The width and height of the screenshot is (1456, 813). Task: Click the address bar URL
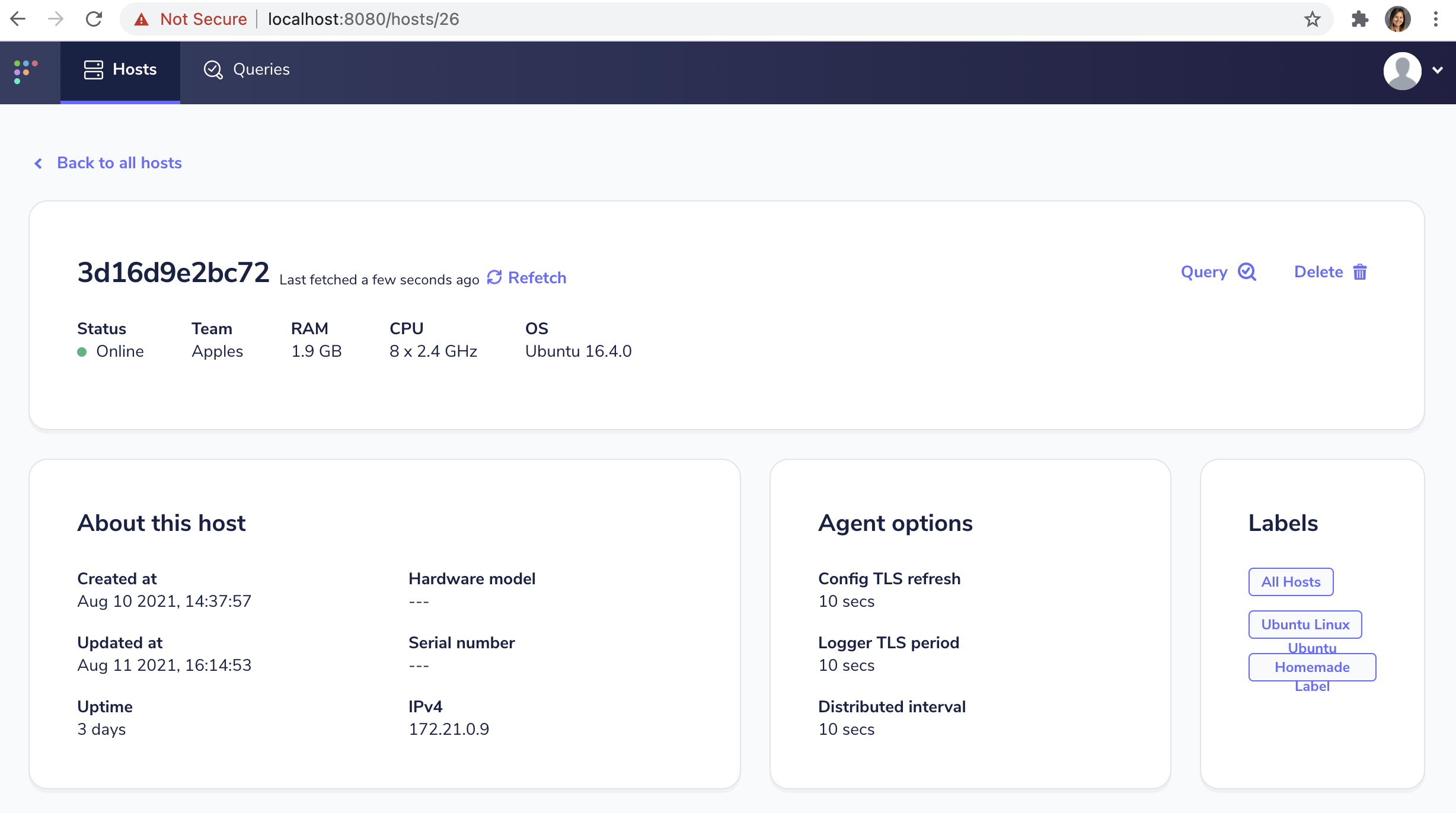[363, 20]
